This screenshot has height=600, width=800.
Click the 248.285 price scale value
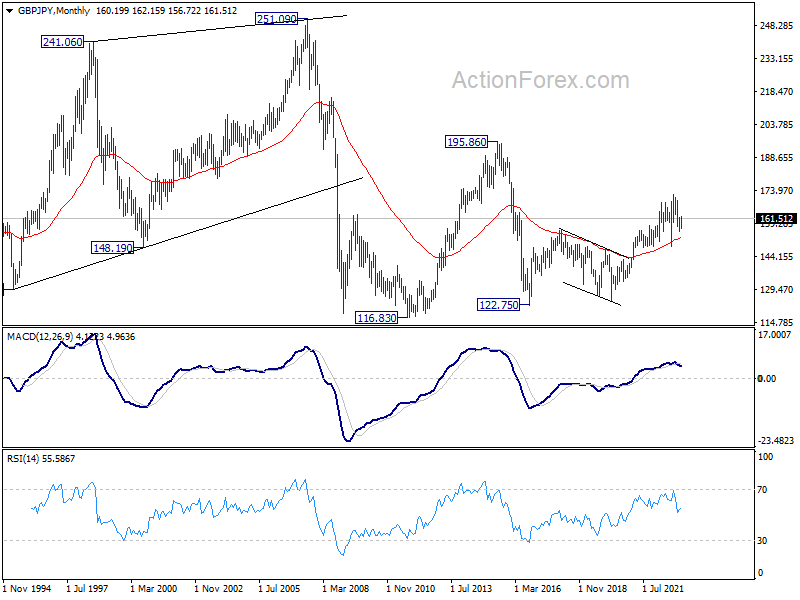pyautogui.click(x=777, y=26)
